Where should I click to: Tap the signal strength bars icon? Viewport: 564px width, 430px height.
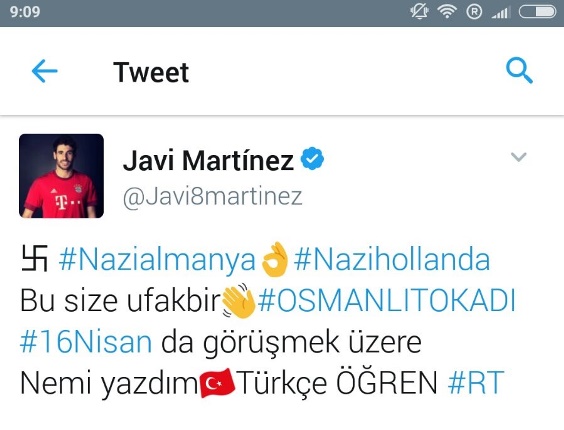pyautogui.click(x=501, y=12)
